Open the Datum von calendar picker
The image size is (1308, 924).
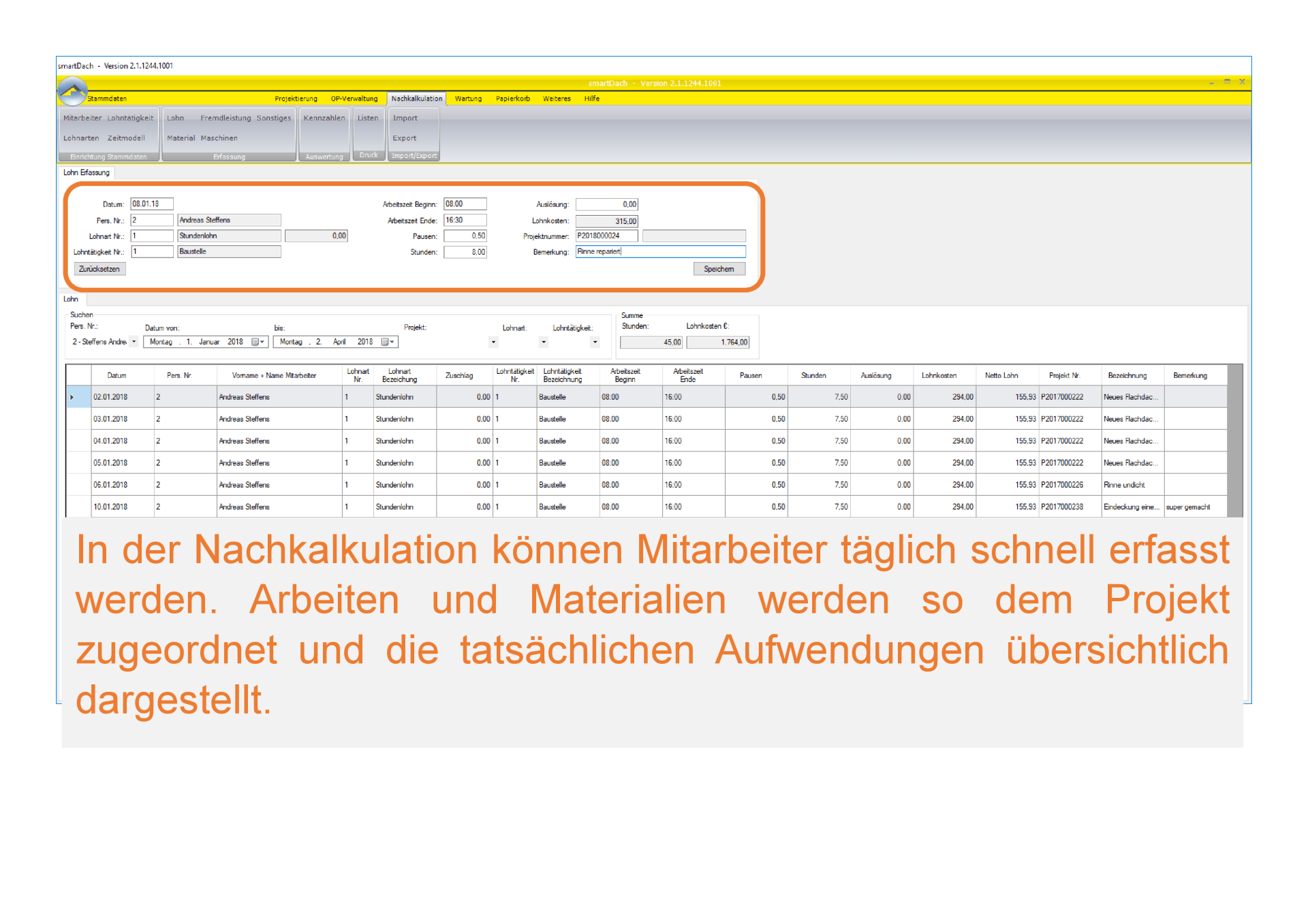pyautogui.click(x=258, y=342)
